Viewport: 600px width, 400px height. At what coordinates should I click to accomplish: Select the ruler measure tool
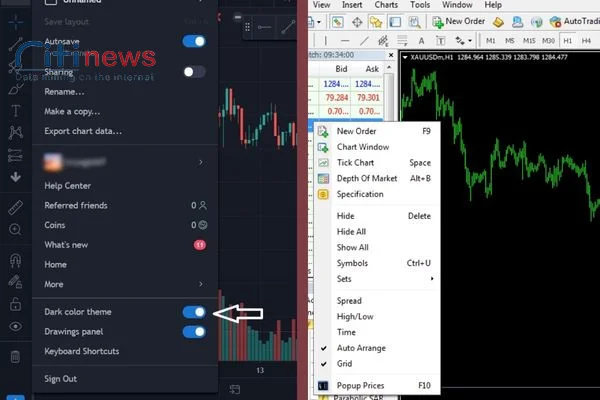[15, 207]
